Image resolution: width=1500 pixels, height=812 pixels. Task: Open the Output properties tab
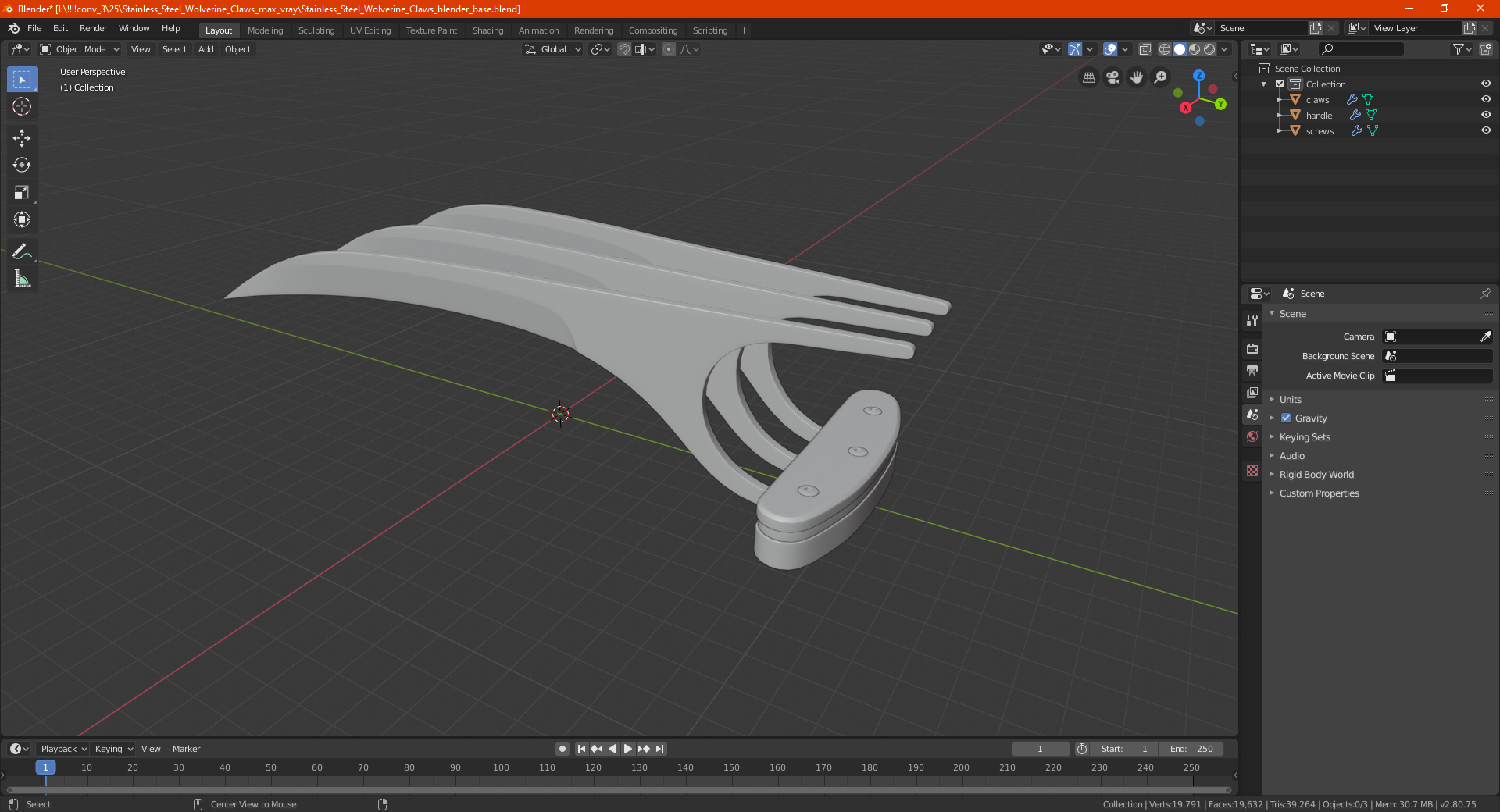(1252, 370)
